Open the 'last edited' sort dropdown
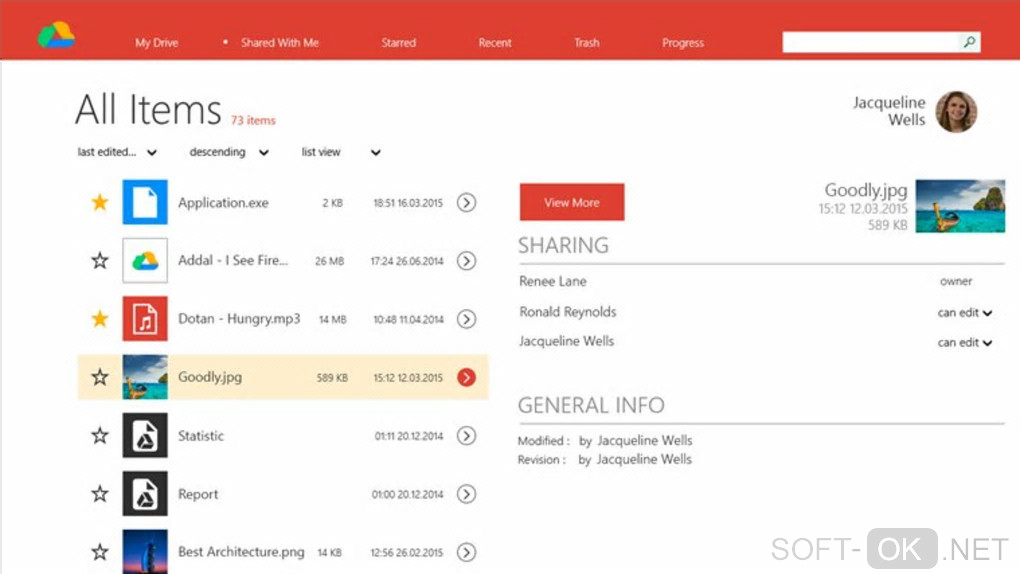The width and height of the screenshot is (1020, 574). (x=117, y=152)
